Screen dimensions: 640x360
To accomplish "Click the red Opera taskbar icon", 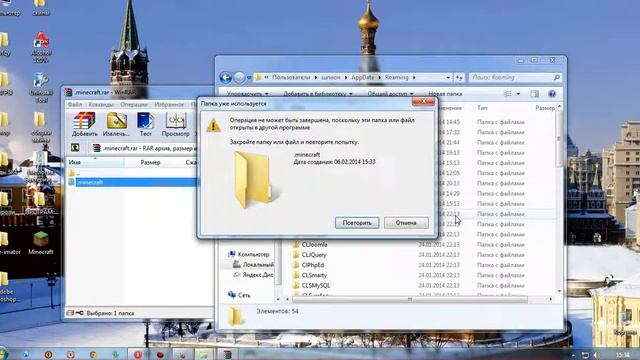I will coord(138,355).
